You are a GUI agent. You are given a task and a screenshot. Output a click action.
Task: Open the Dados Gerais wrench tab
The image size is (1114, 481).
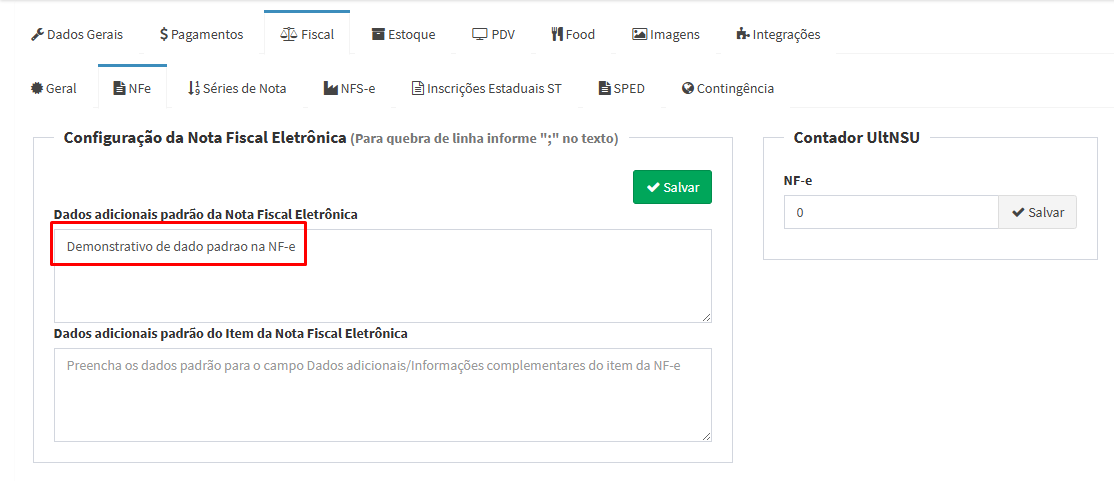77,34
